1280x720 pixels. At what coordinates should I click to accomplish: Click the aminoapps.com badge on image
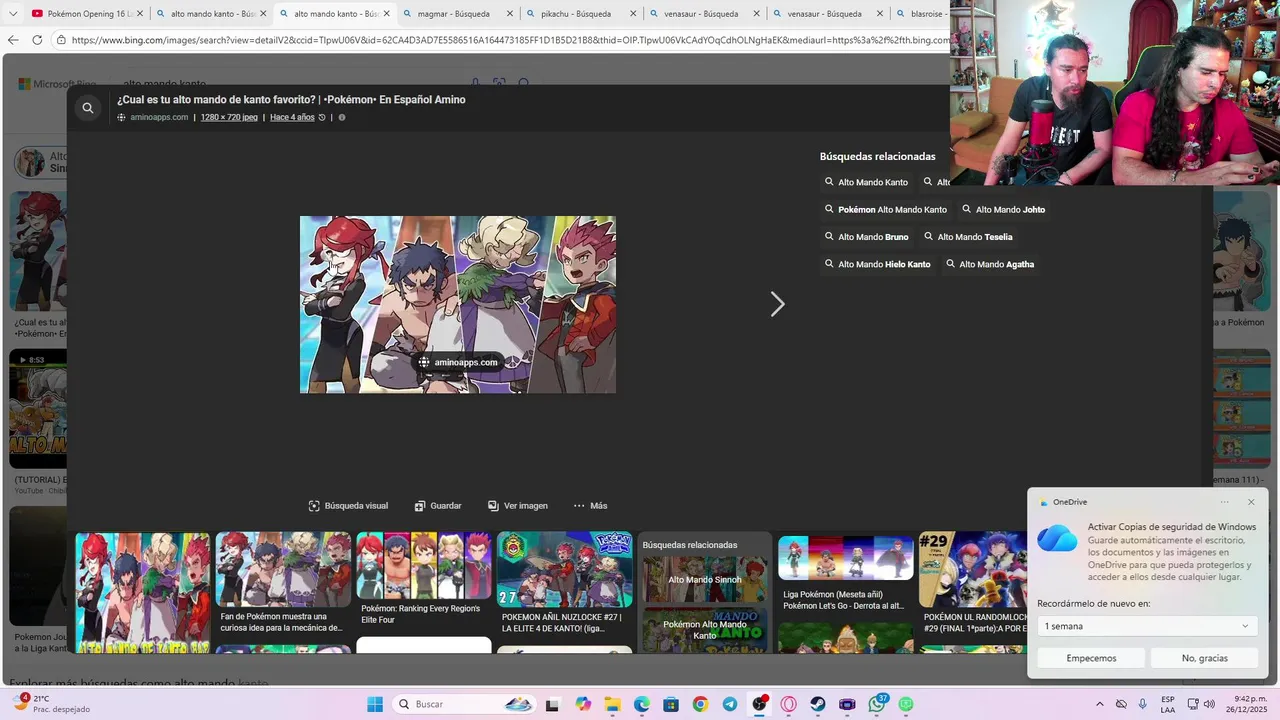point(458,363)
